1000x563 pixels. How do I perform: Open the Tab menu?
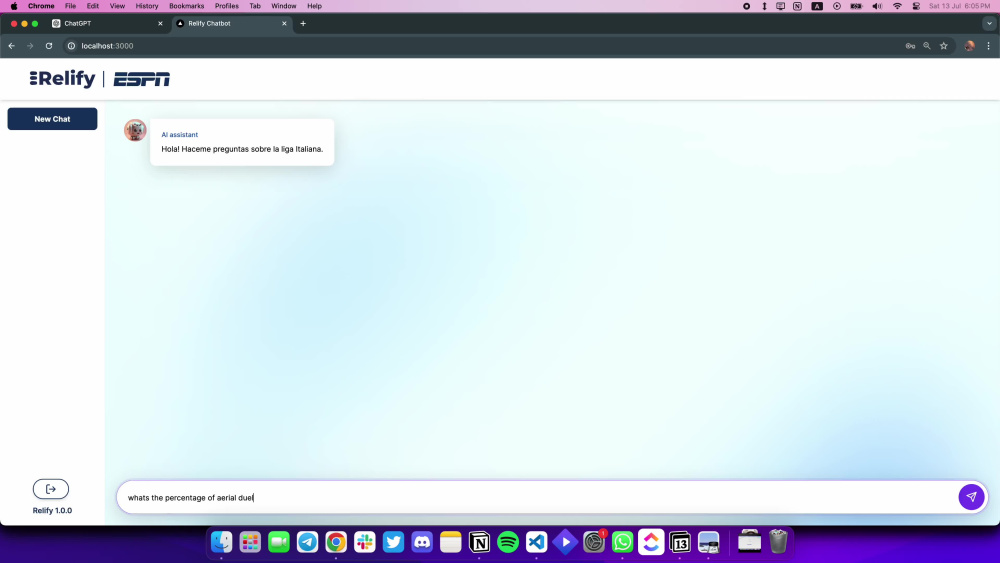click(255, 6)
